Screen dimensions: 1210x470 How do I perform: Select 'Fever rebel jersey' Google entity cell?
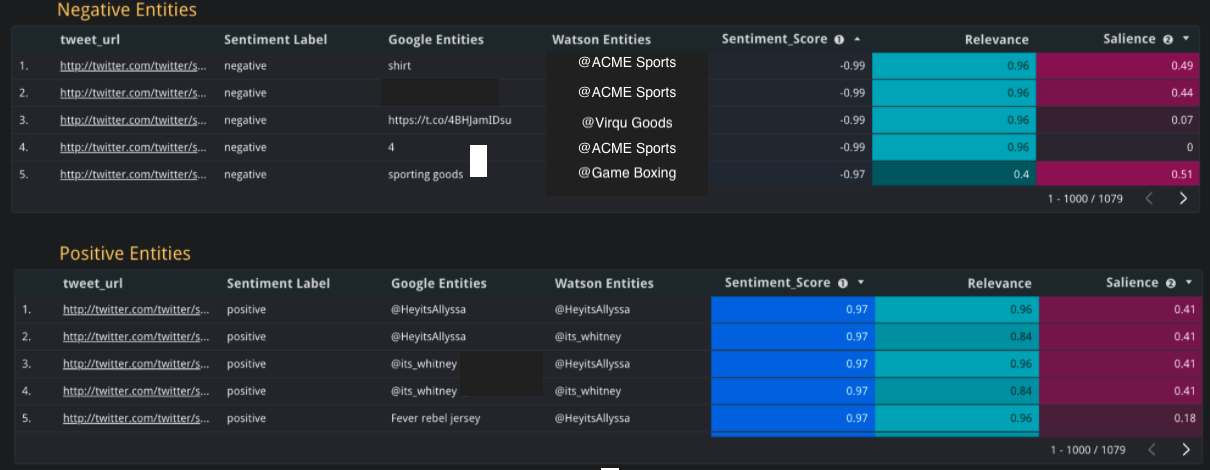click(435, 418)
